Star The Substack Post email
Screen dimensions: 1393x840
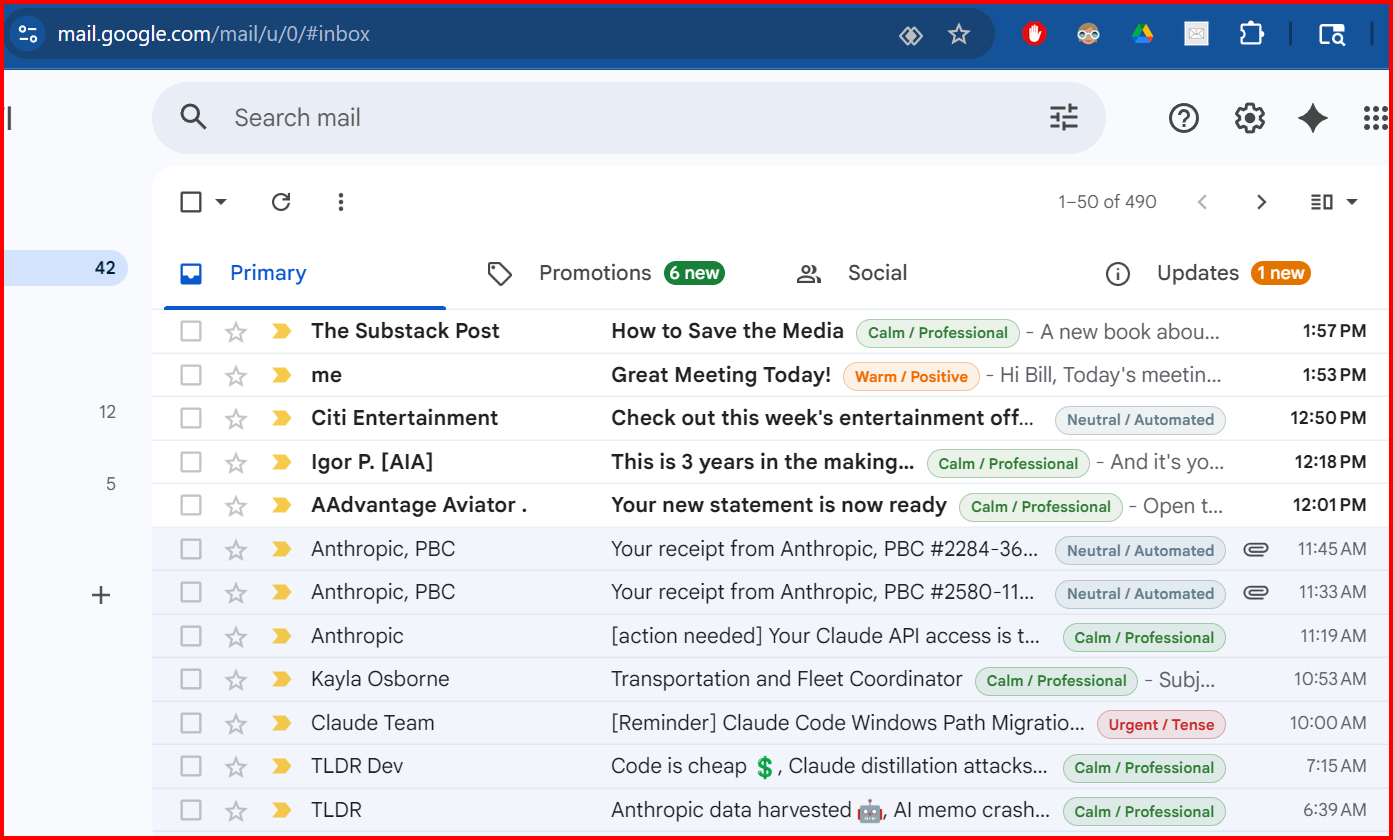tap(236, 331)
